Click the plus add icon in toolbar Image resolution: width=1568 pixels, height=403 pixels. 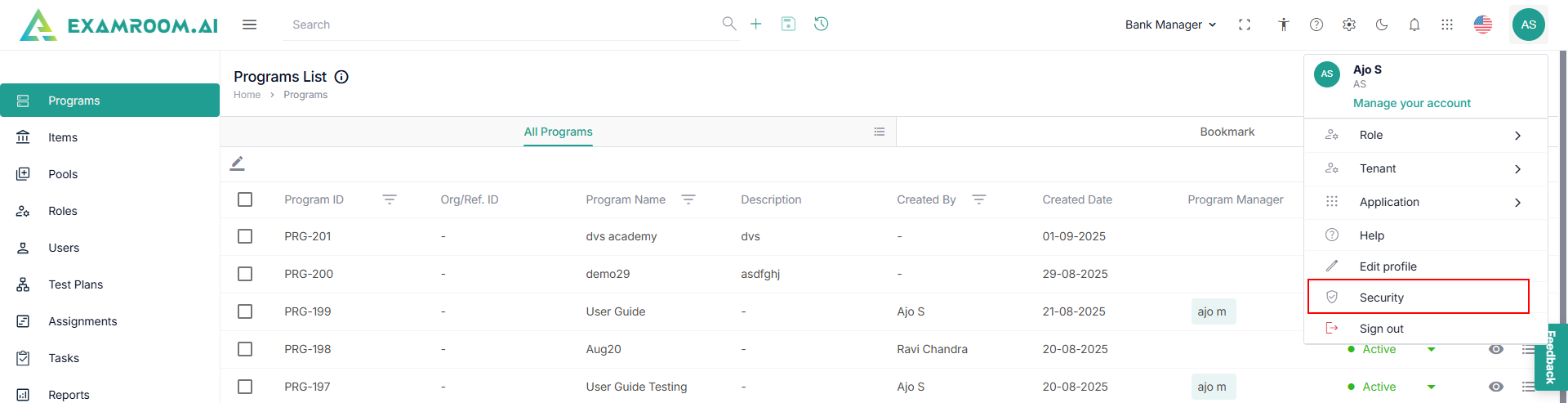[x=756, y=25]
